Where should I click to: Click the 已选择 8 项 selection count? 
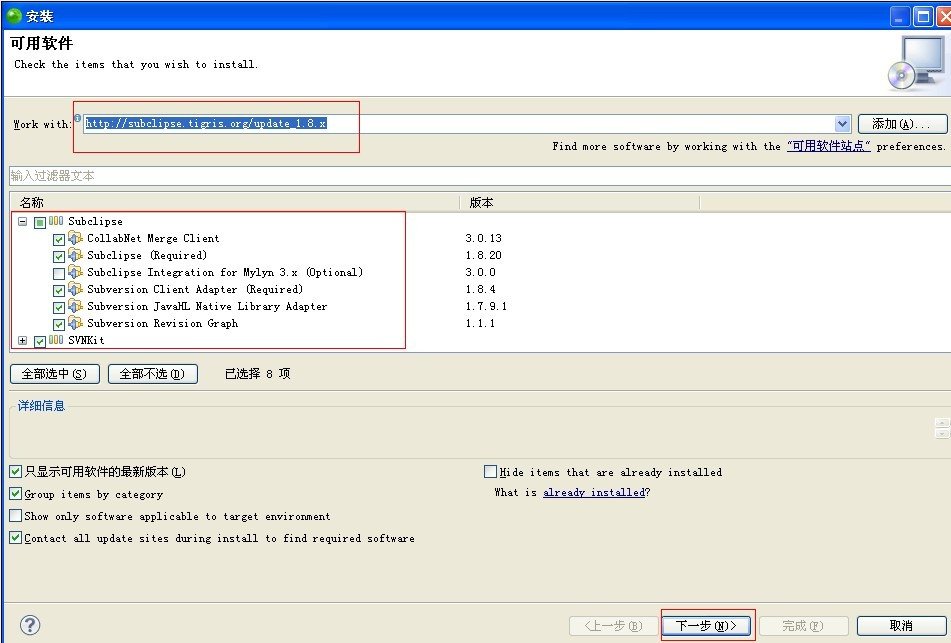tap(258, 374)
